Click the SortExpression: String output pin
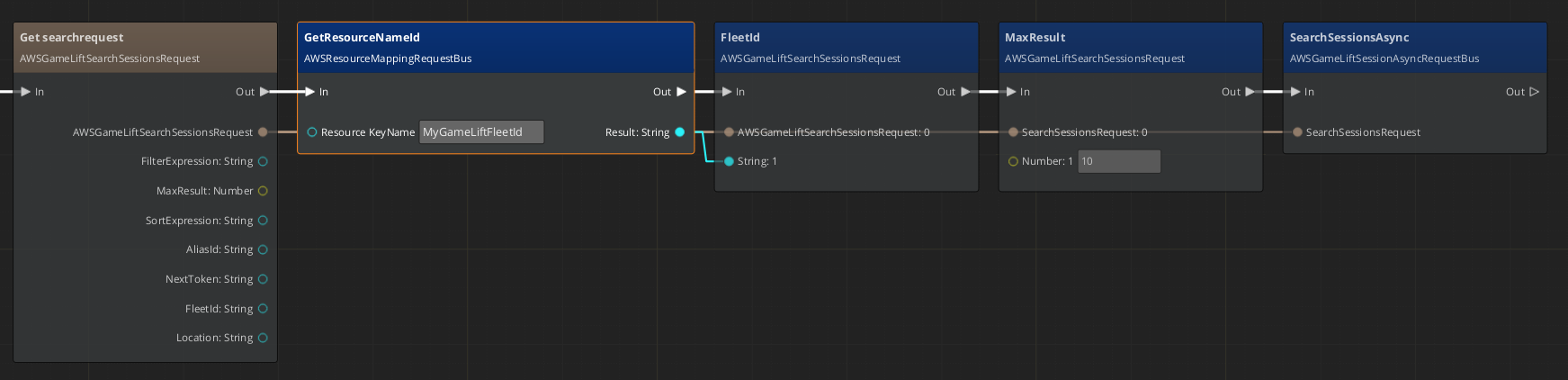Screen dimensions: 1568x380 [x=263, y=221]
